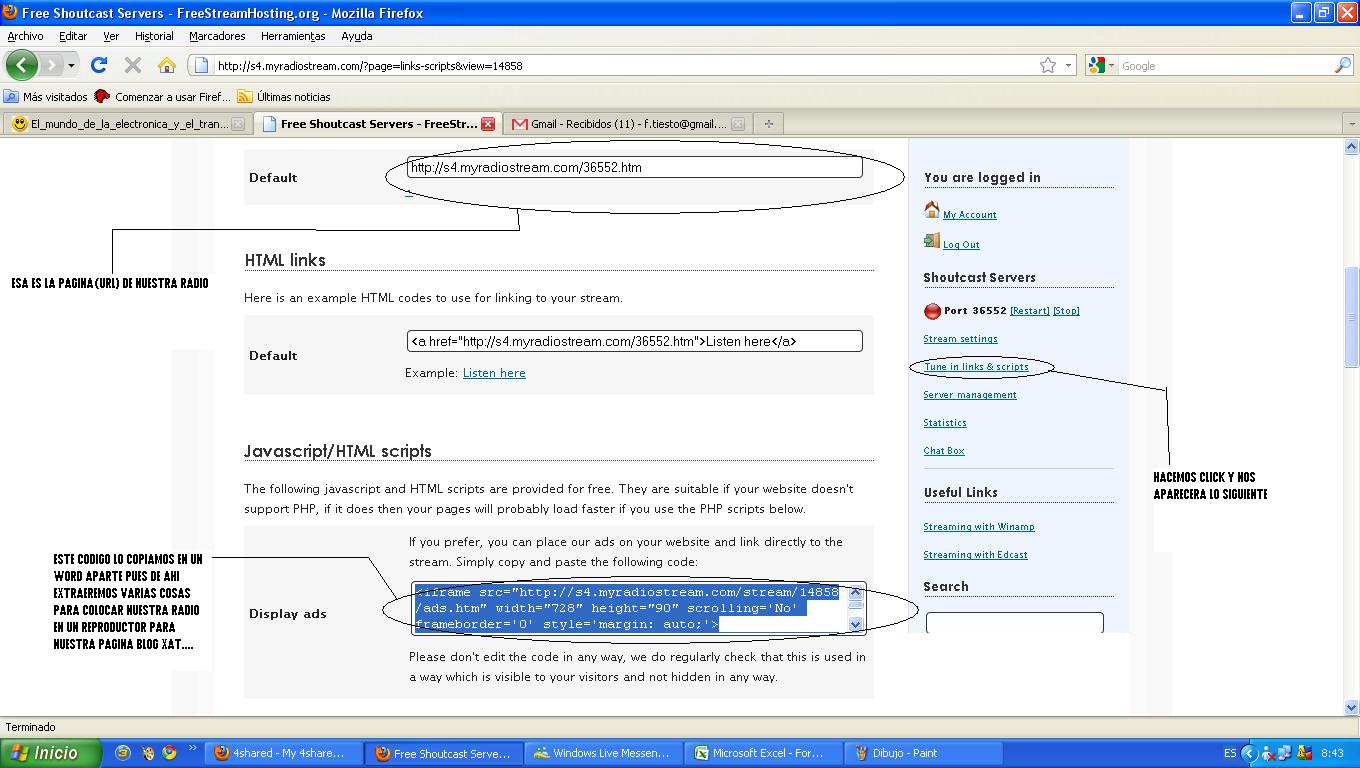Switch to the El_mundo_de_la_electronica tab

coord(128,124)
